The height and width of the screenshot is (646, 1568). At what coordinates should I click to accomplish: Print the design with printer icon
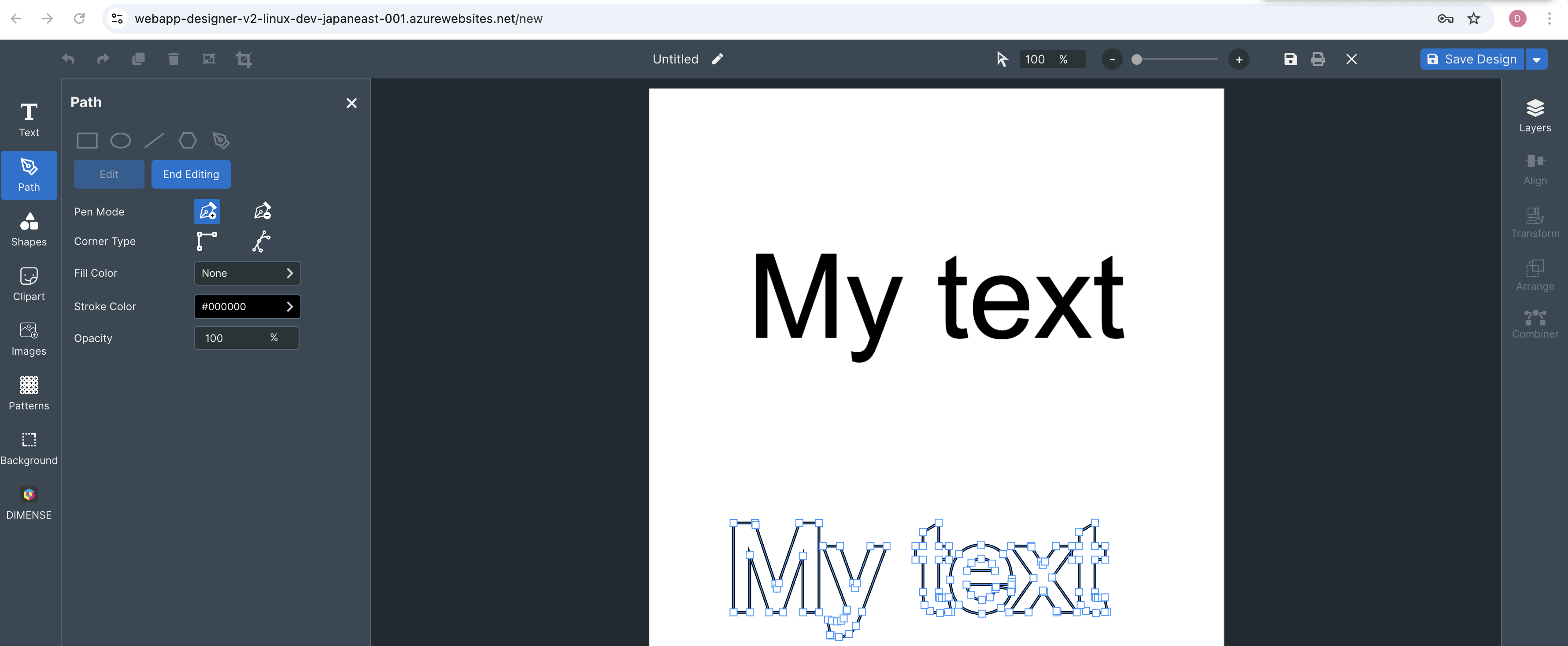pos(1318,59)
